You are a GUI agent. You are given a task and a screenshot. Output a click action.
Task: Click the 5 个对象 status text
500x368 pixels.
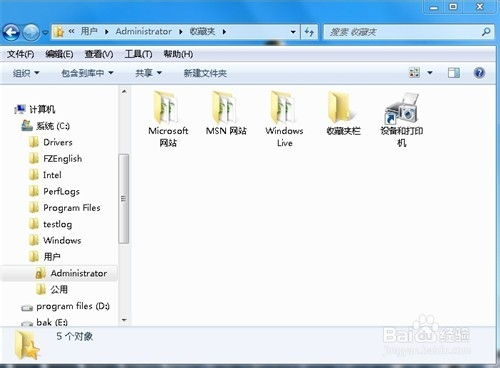tap(74, 336)
